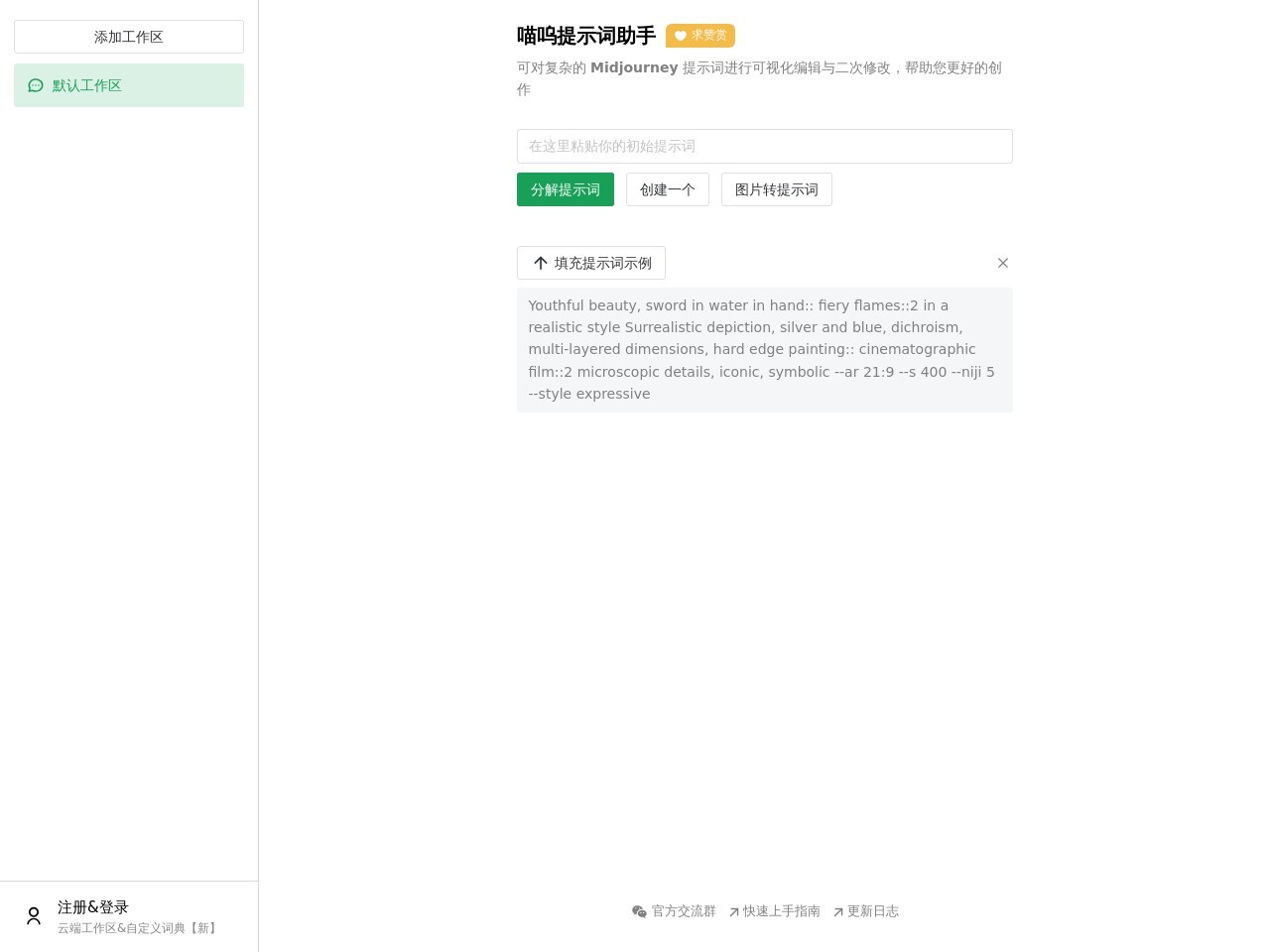1270x952 pixels.
Task: Click the external-link arrow beside 快速上手指南
Action: point(735,911)
